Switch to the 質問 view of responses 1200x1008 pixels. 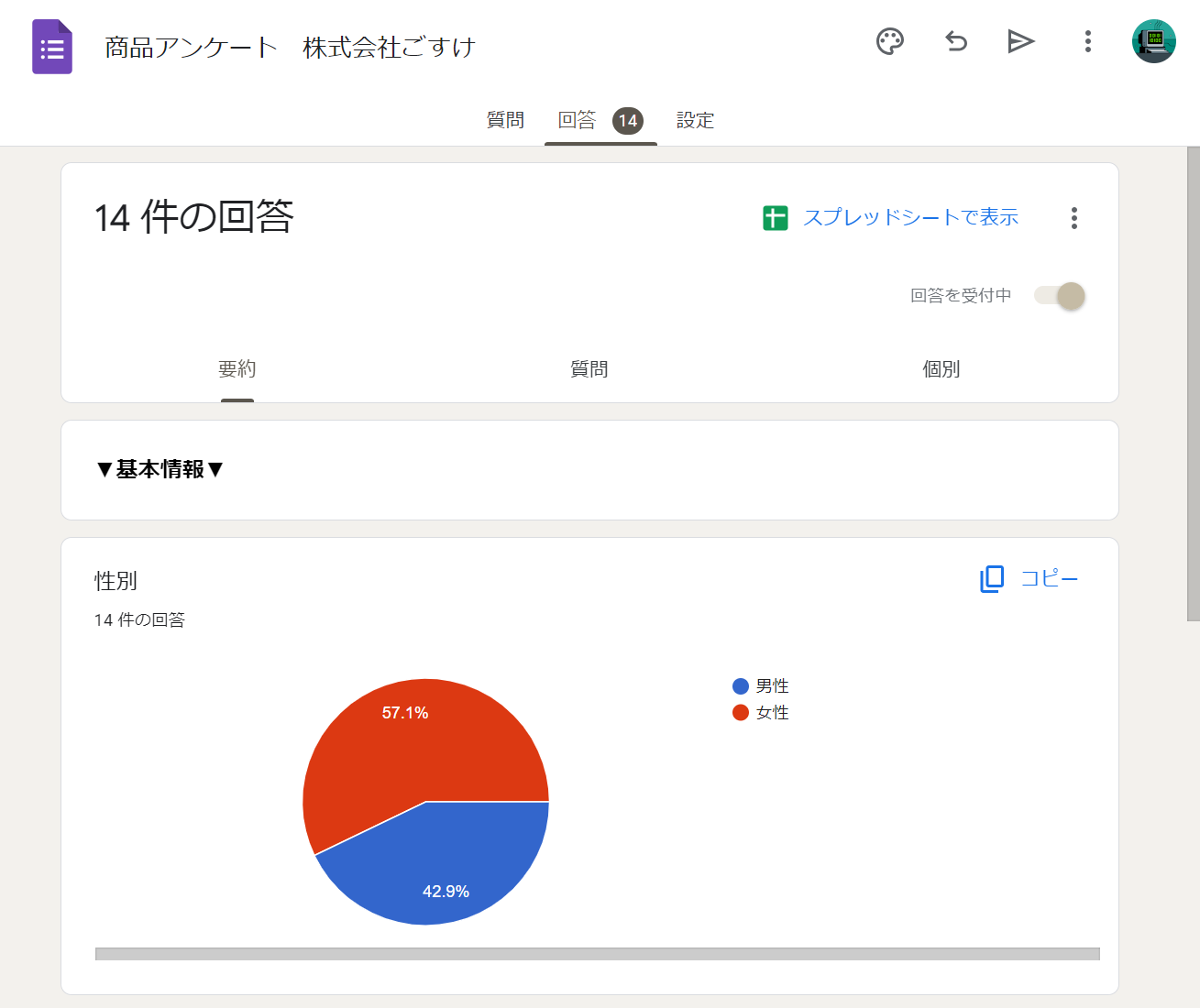click(589, 368)
